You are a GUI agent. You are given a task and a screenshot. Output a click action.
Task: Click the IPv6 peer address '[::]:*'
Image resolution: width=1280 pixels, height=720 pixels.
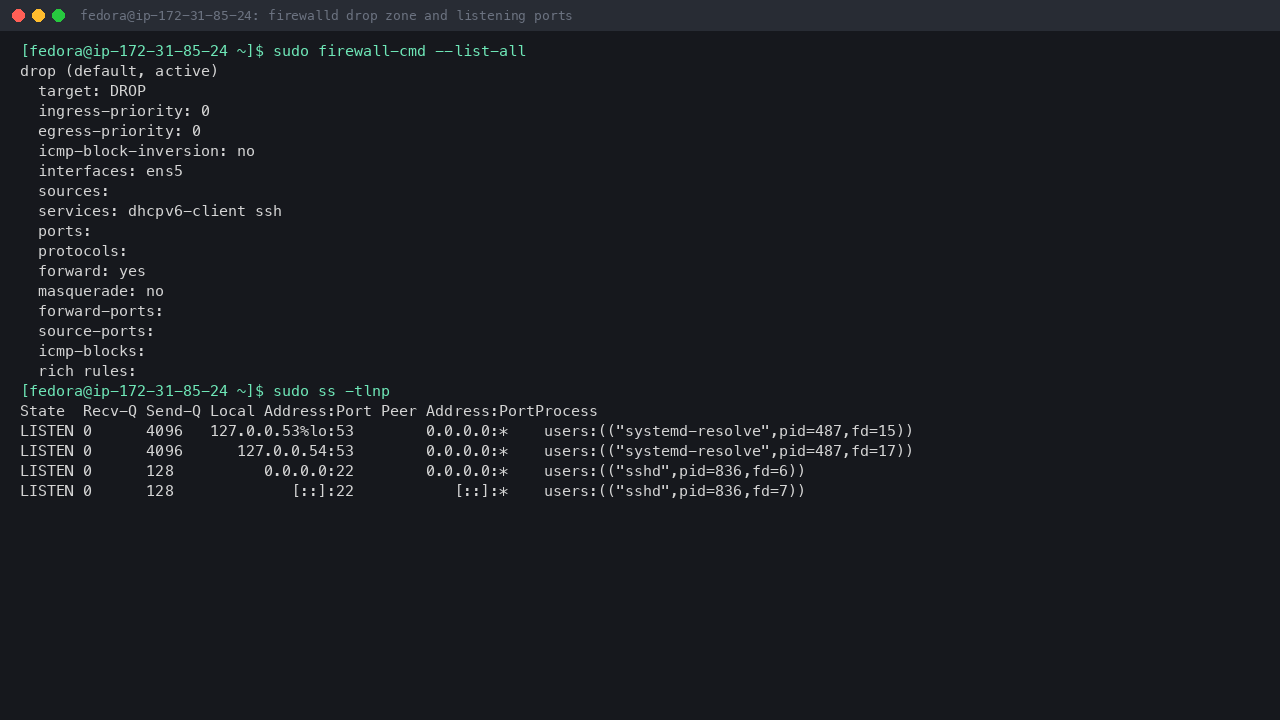point(482,491)
